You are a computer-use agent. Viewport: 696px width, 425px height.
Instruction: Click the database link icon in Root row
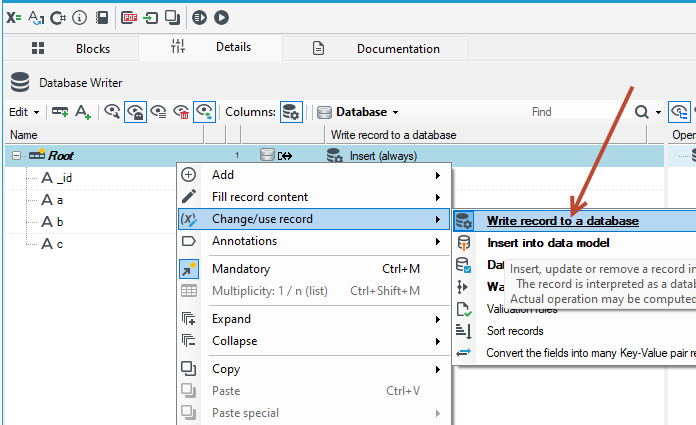click(276, 155)
